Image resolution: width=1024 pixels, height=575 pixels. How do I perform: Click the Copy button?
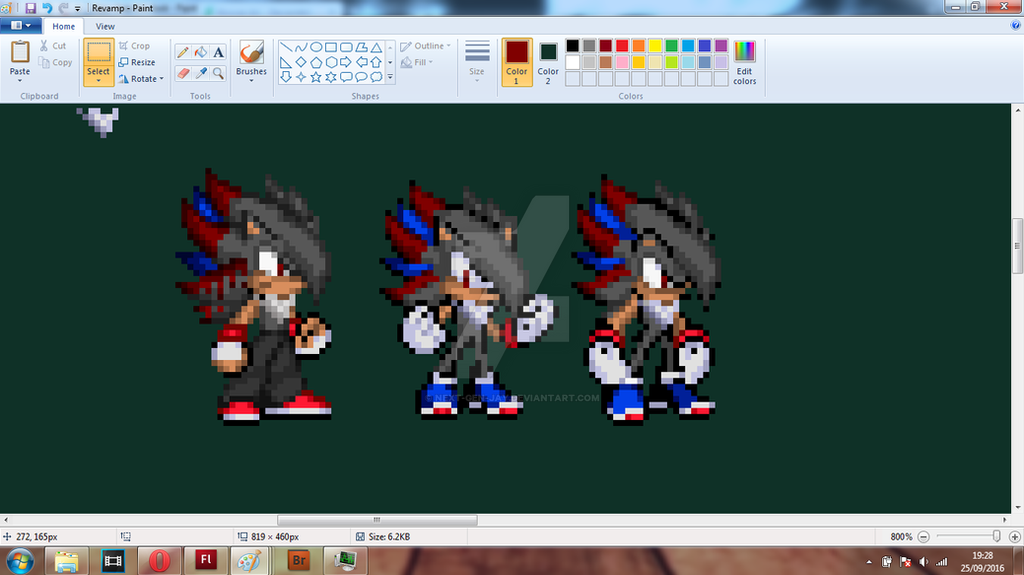tap(55, 62)
